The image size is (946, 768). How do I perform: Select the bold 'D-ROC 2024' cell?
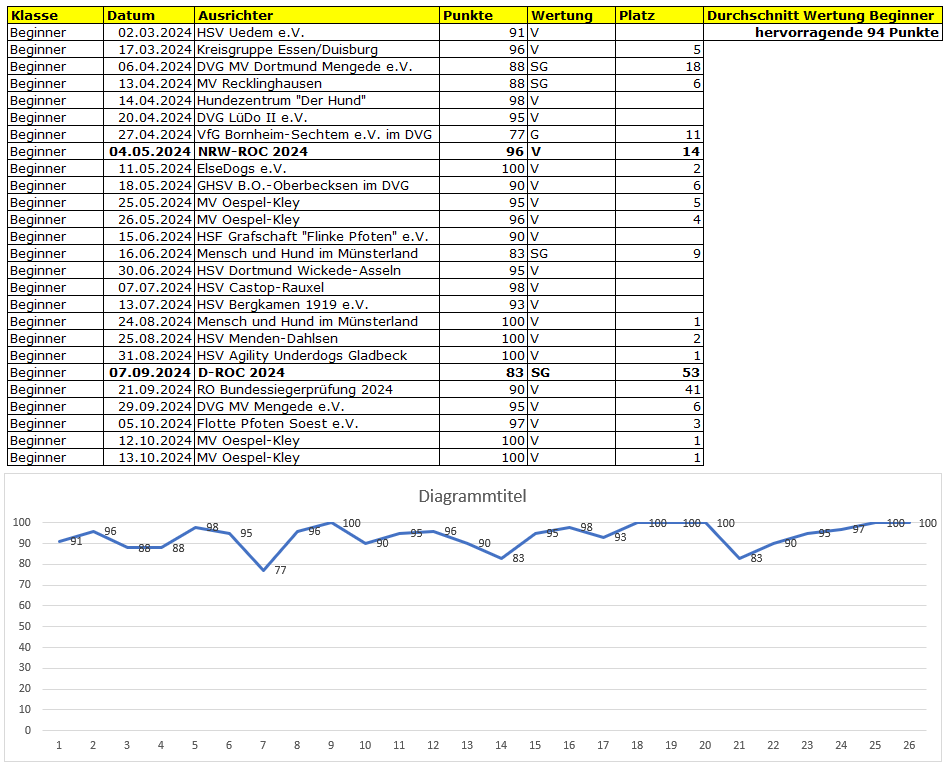[317, 372]
